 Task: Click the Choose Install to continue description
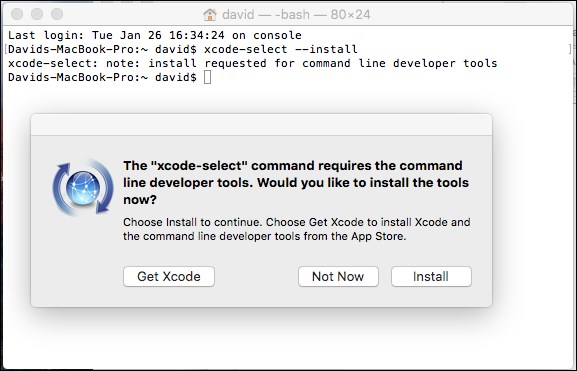pyautogui.click(x=297, y=229)
